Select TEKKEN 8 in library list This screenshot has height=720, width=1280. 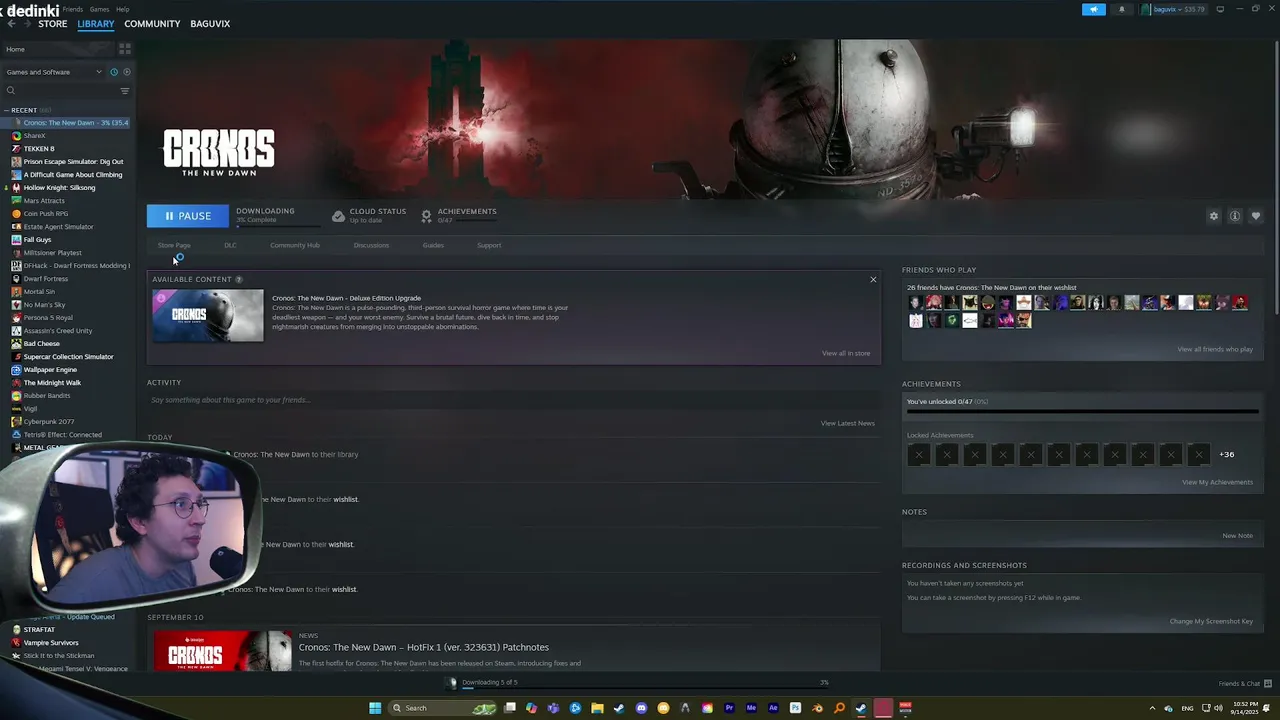[39, 148]
